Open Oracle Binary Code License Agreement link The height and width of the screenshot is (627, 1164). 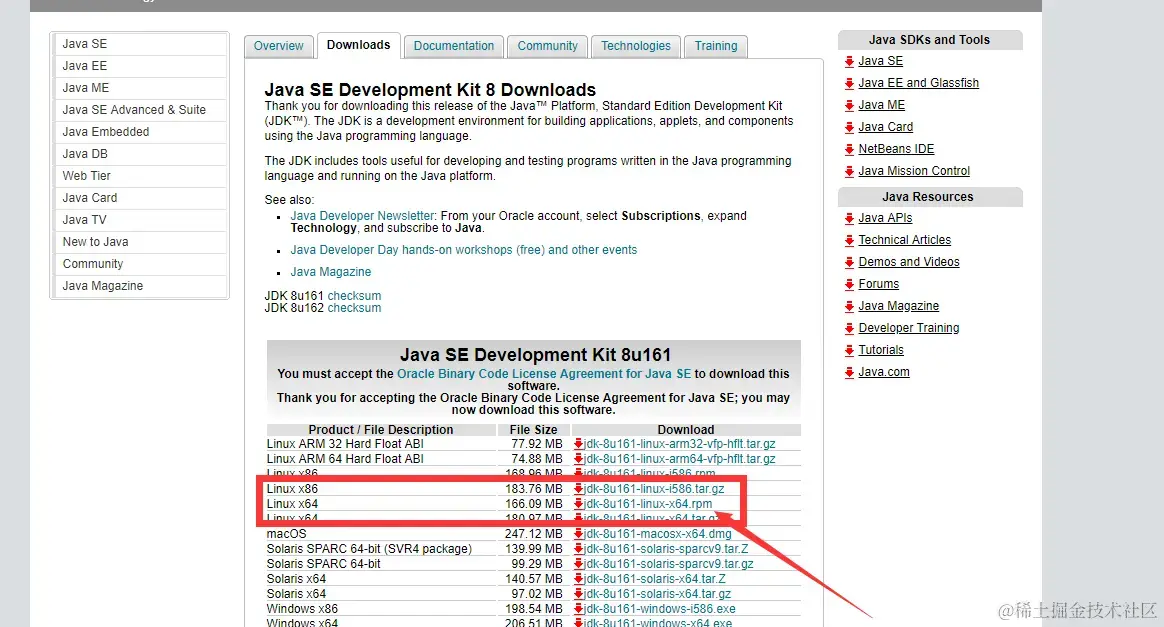544,374
